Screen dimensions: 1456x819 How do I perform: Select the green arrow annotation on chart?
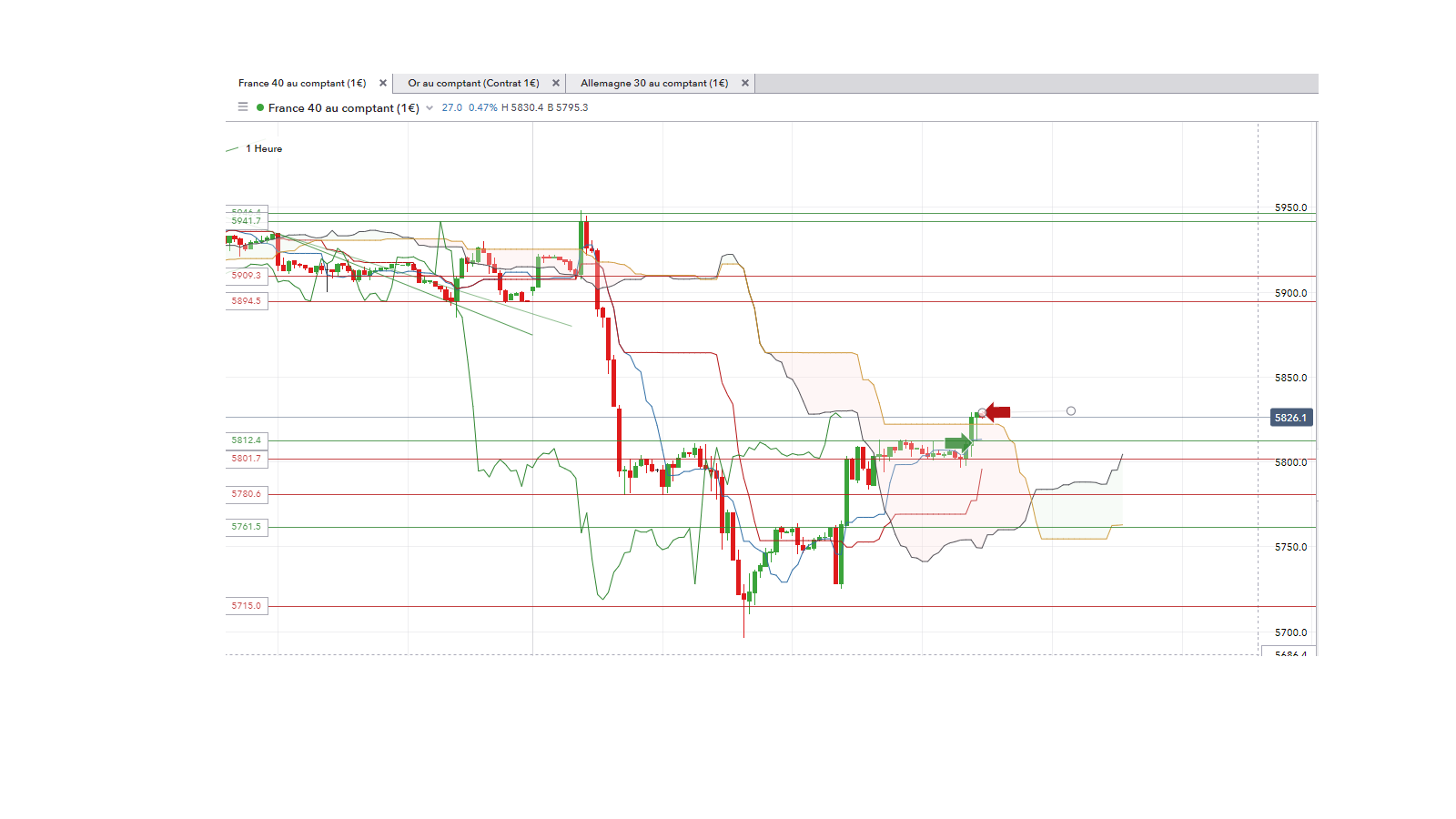[x=958, y=443]
